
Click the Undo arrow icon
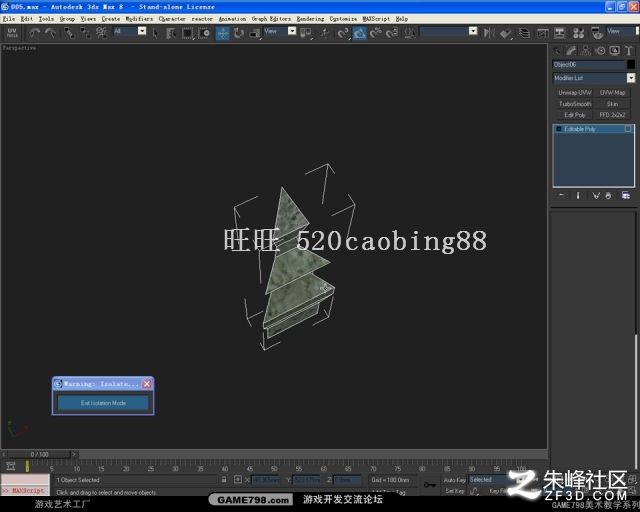pos(34,33)
